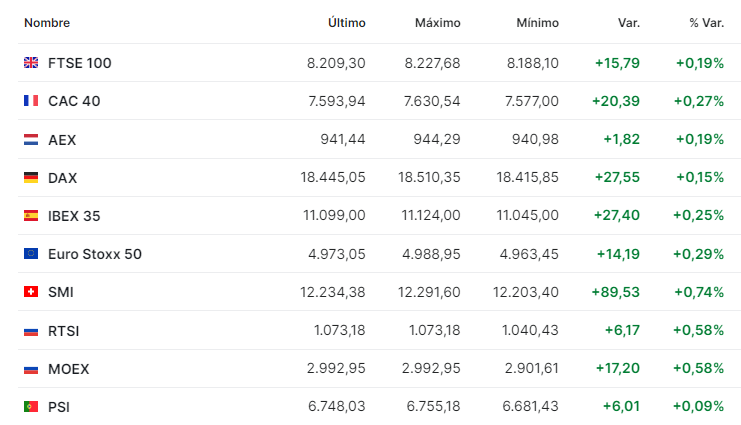Click the Spanish flag icon beside IBEX 35

31,216
